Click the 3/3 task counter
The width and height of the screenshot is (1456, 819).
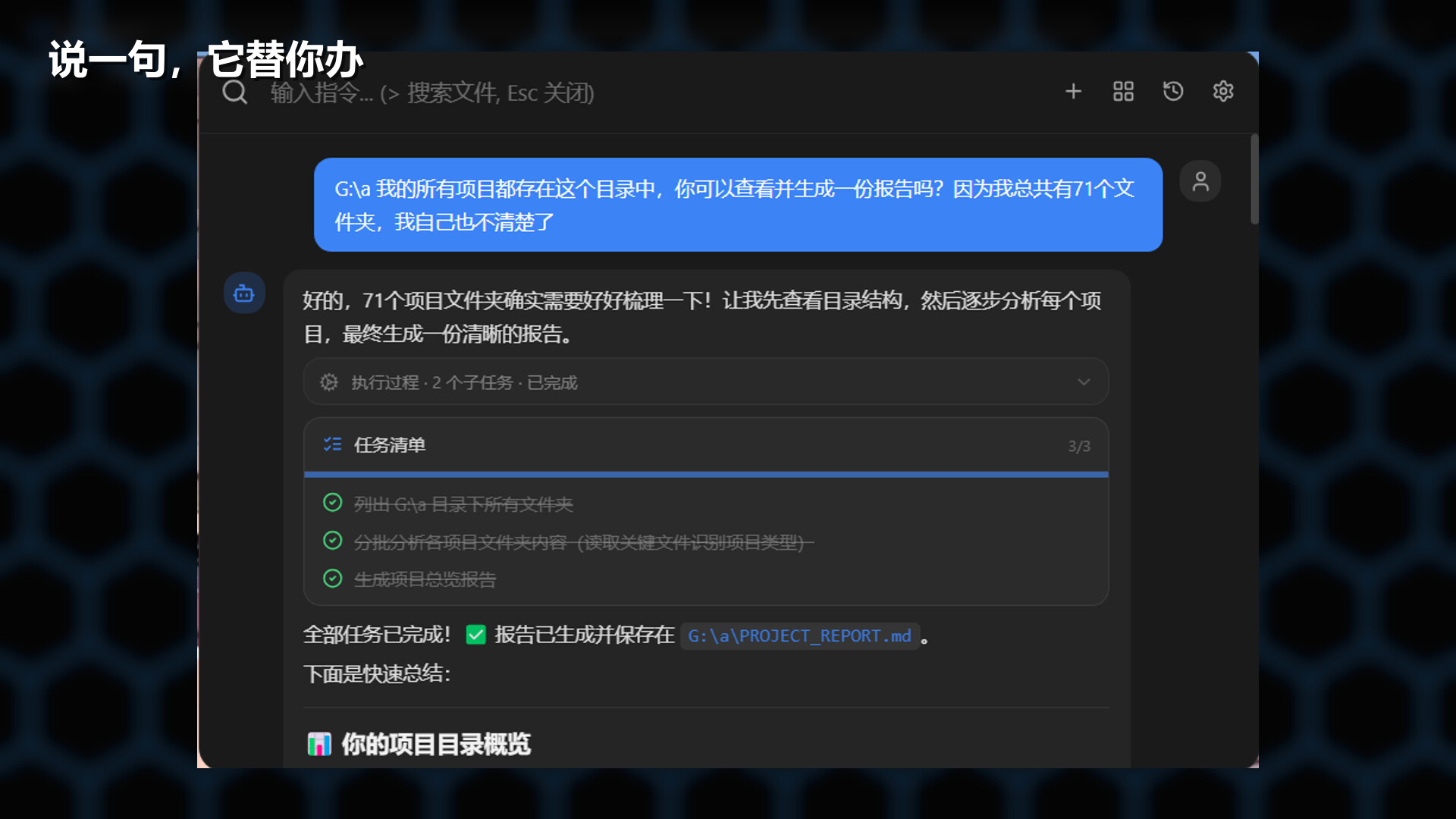click(x=1079, y=446)
